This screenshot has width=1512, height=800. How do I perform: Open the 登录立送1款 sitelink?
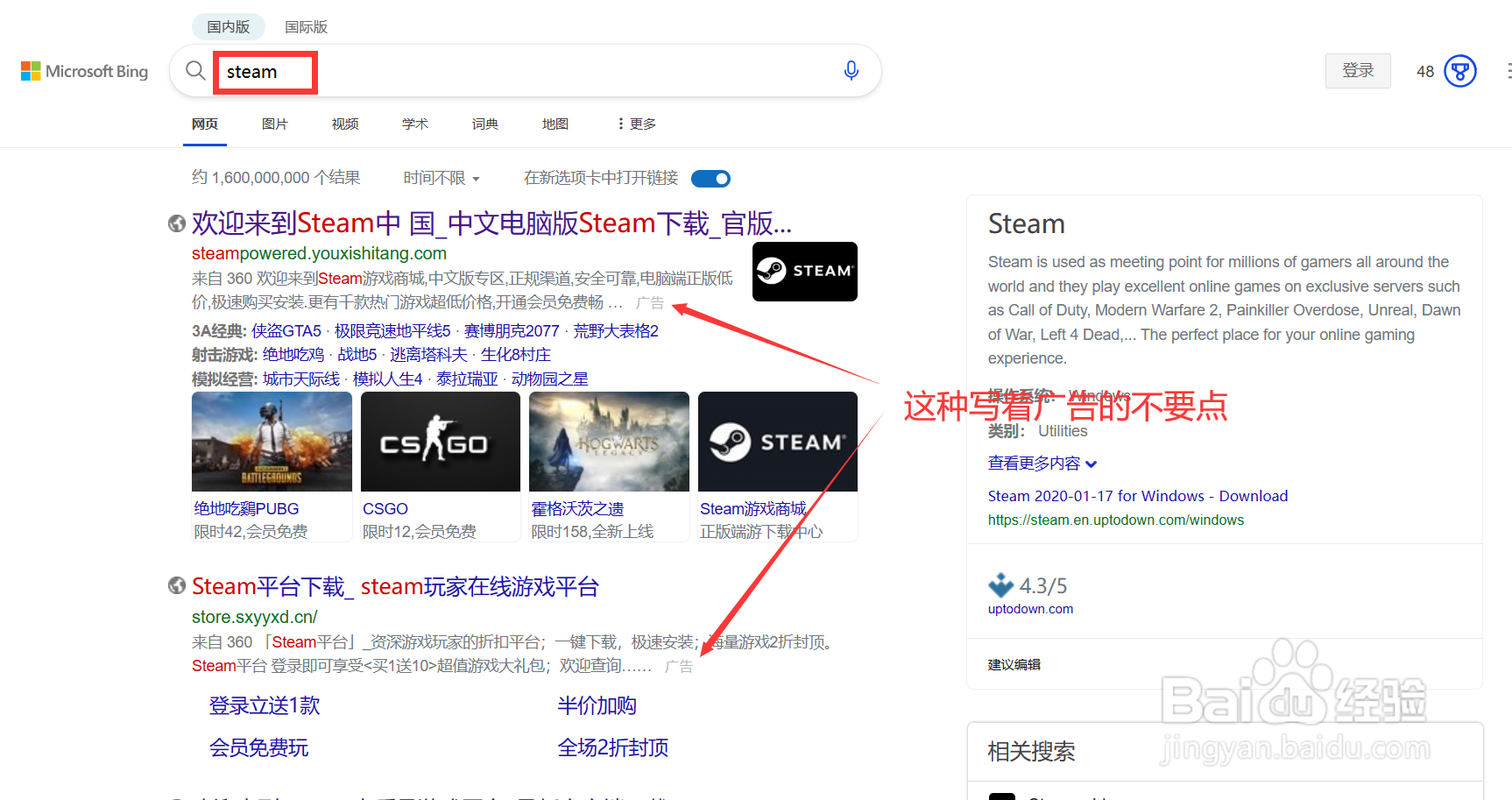pos(265,705)
